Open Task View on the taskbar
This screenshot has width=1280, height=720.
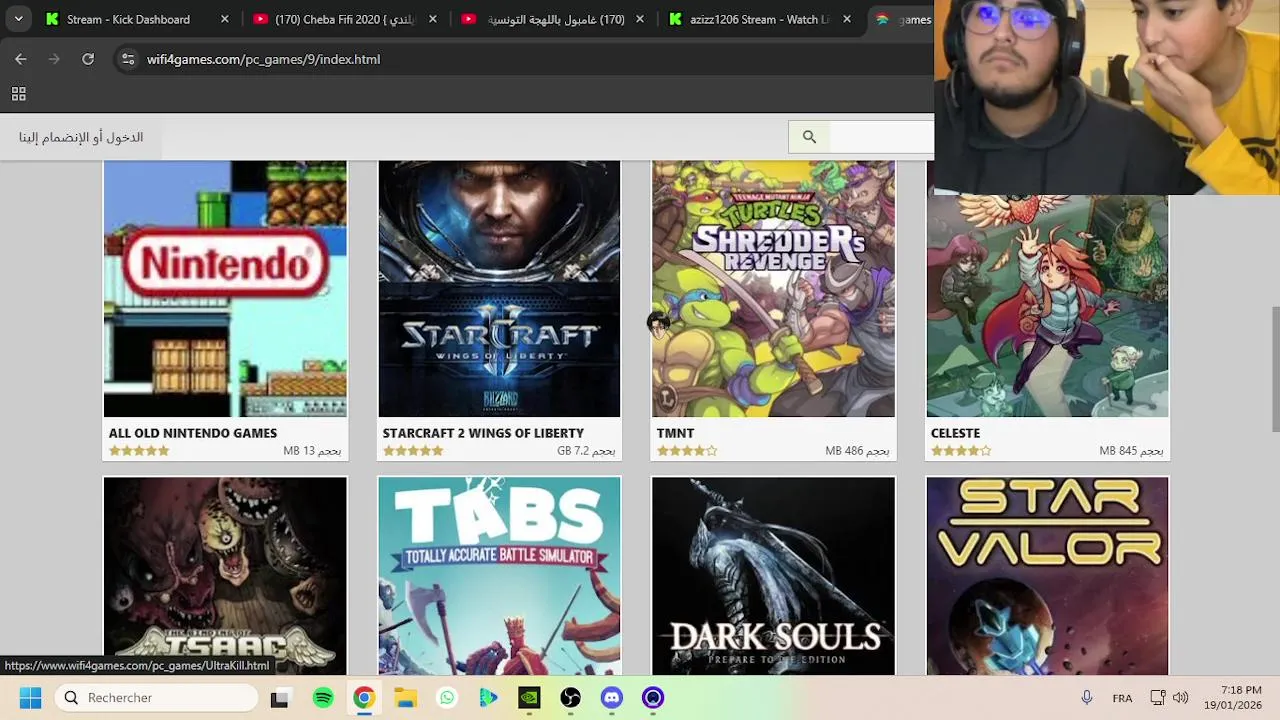pos(280,698)
